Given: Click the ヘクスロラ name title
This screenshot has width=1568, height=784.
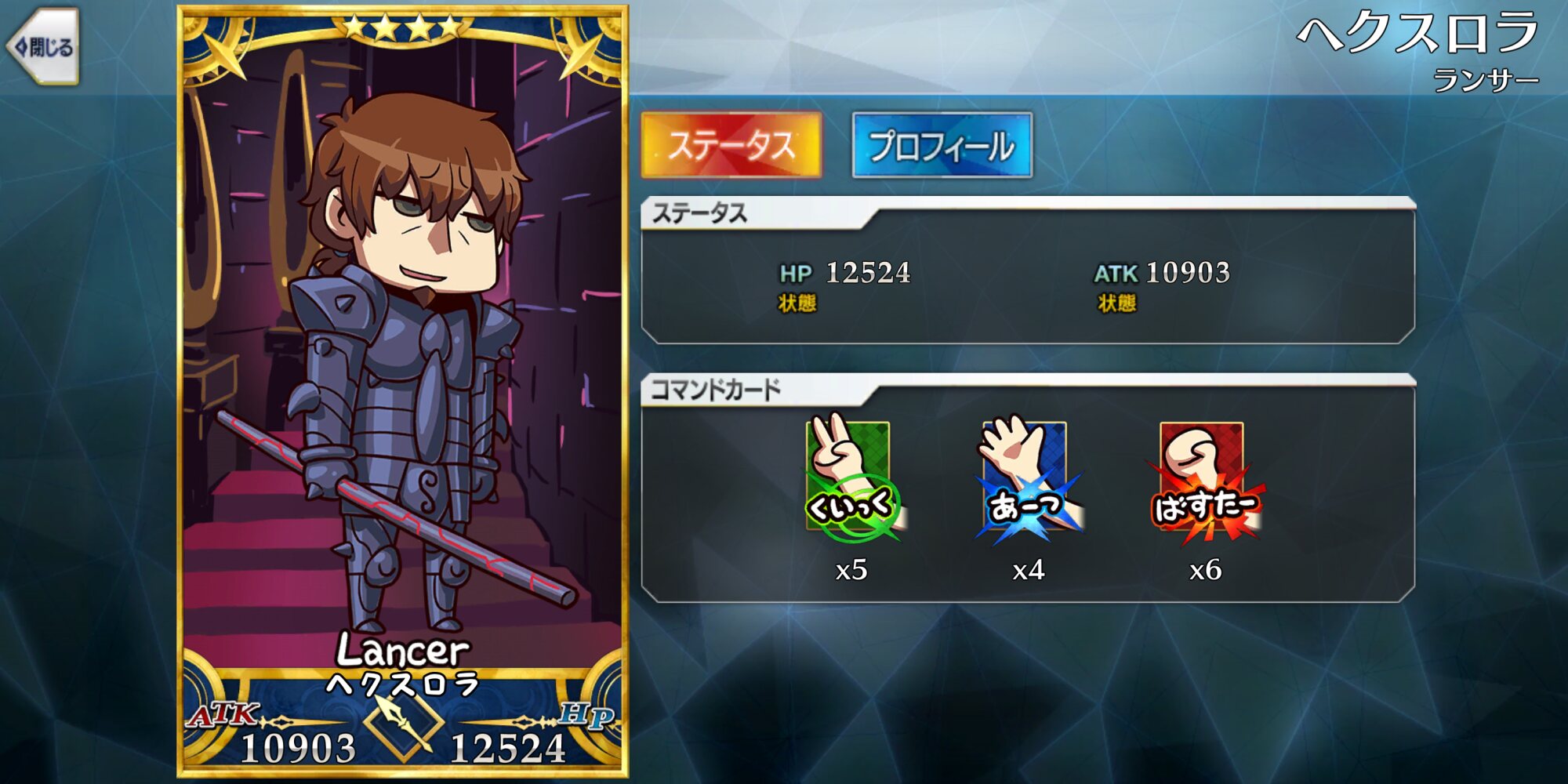Looking at the screenshot, I should coord(1417,33).
